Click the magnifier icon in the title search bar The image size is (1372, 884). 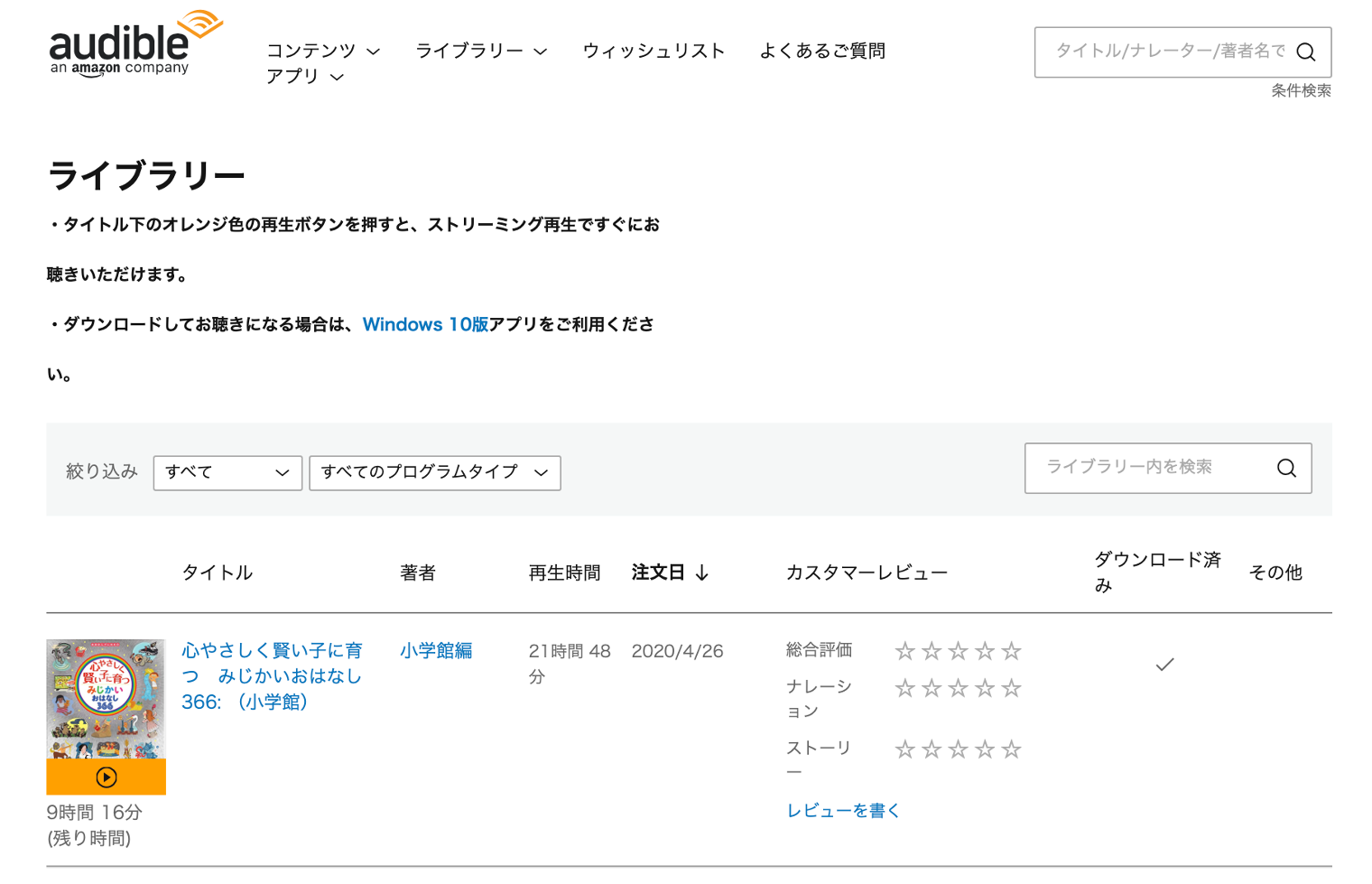point(1306,51)
